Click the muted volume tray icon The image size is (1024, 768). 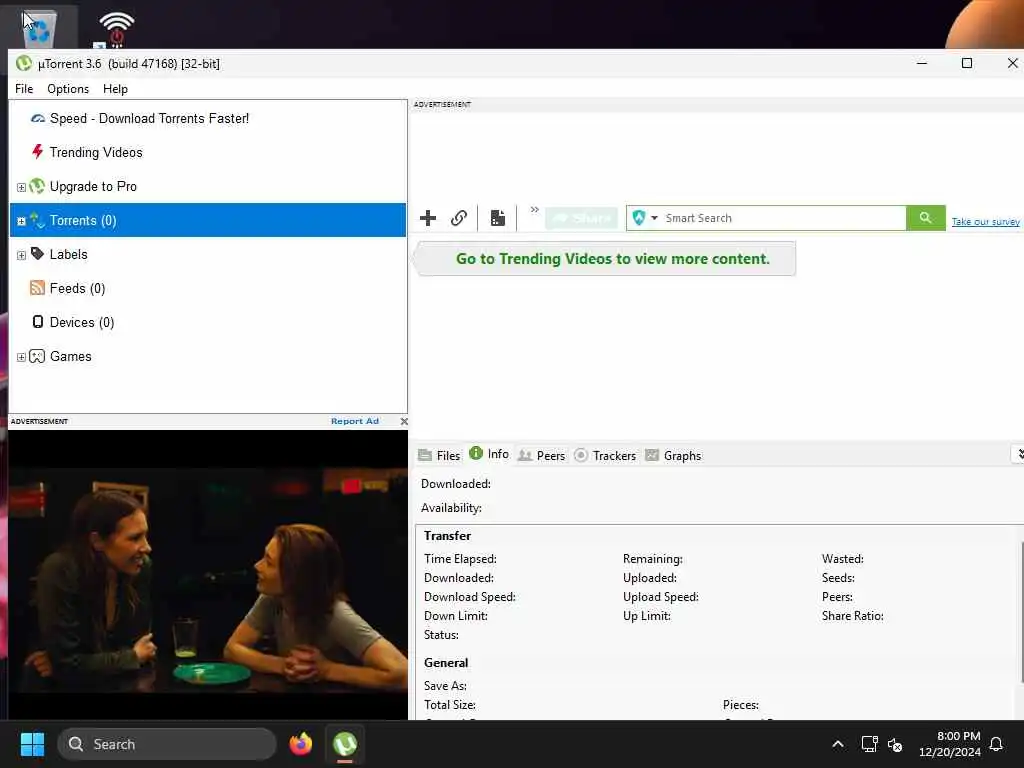click(x=895, y=744)
